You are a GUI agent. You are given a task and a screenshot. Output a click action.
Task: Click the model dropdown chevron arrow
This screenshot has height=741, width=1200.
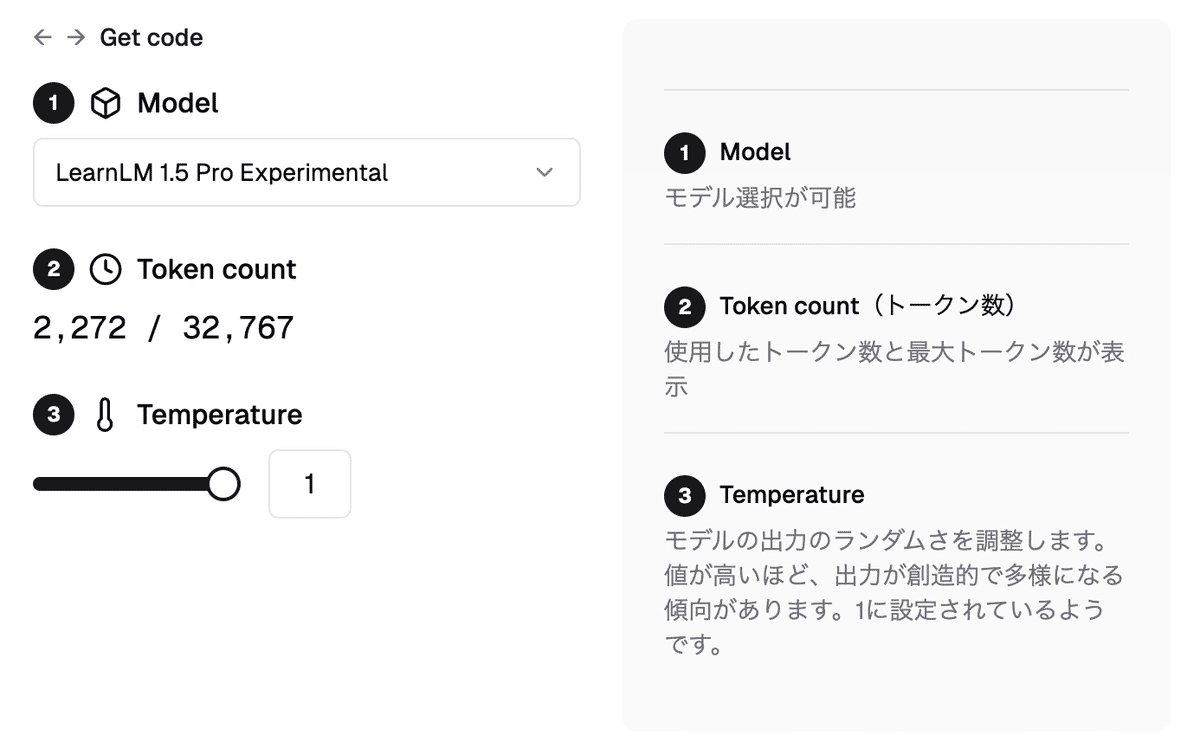coord(544,172)
